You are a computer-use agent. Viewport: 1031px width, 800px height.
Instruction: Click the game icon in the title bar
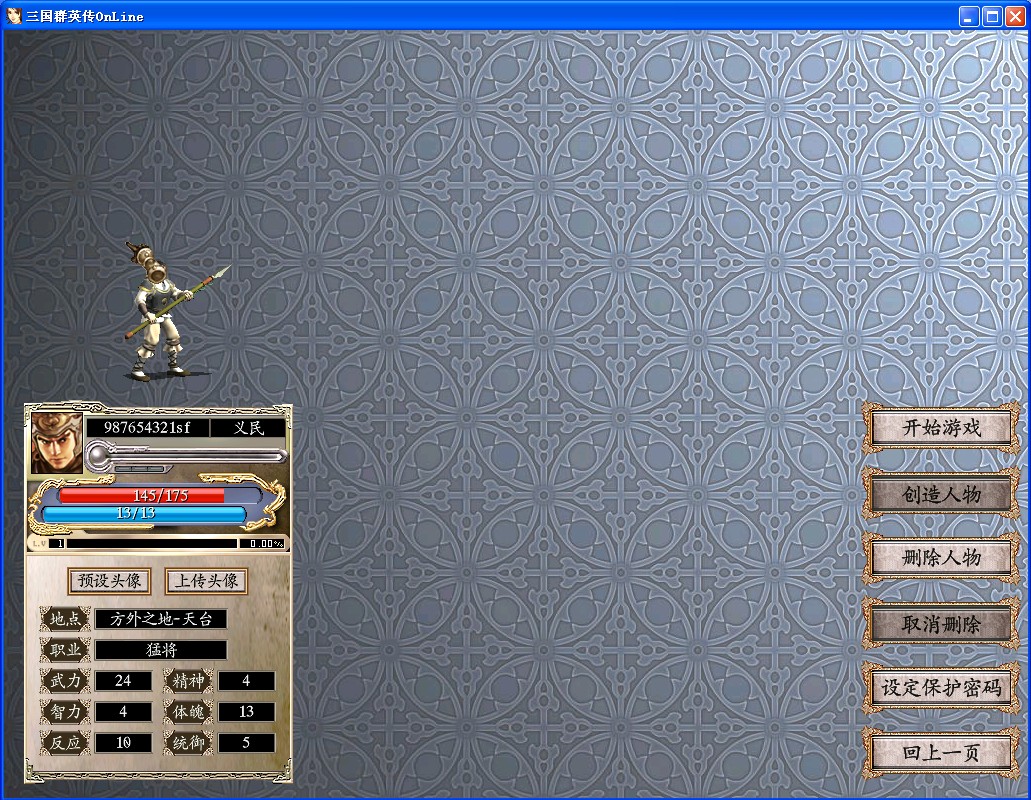(14, 16)
